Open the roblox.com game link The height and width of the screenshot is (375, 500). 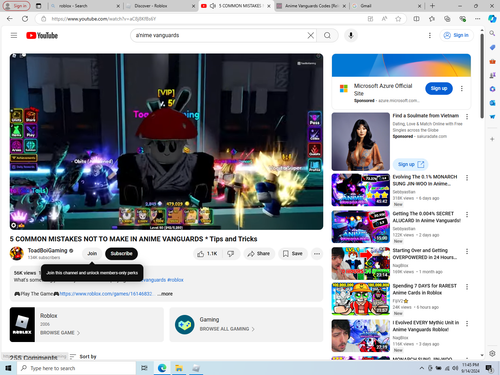[106, 294]
